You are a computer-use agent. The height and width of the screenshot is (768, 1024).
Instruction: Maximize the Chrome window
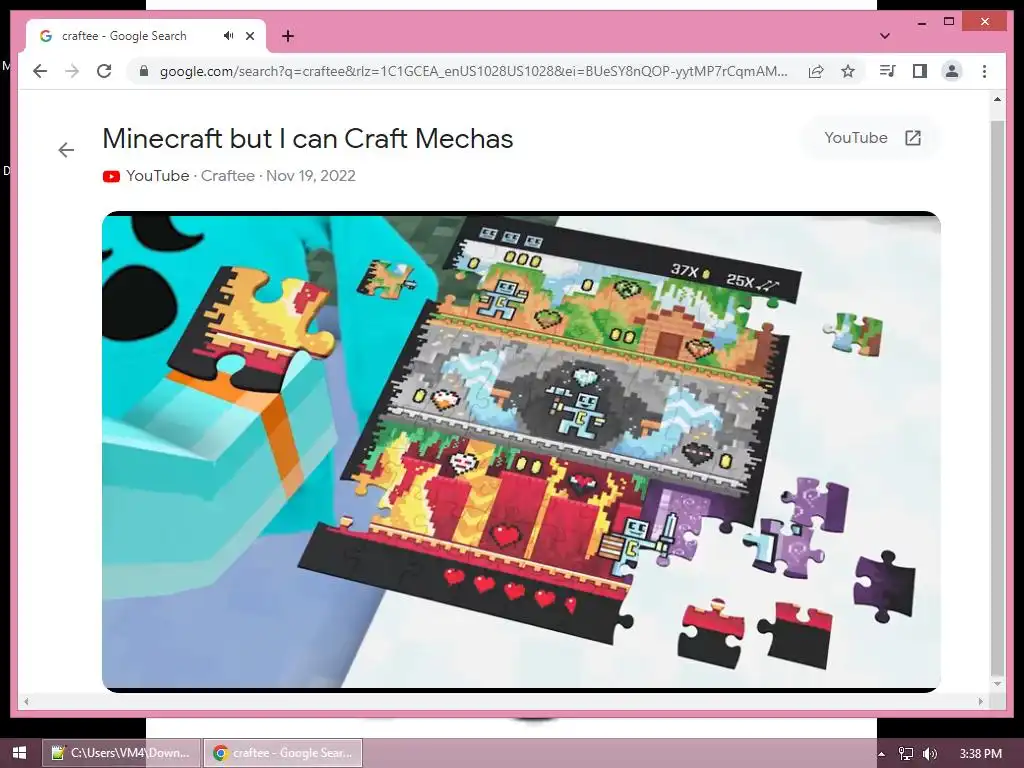pyautogui.click(x=949, y=22)
